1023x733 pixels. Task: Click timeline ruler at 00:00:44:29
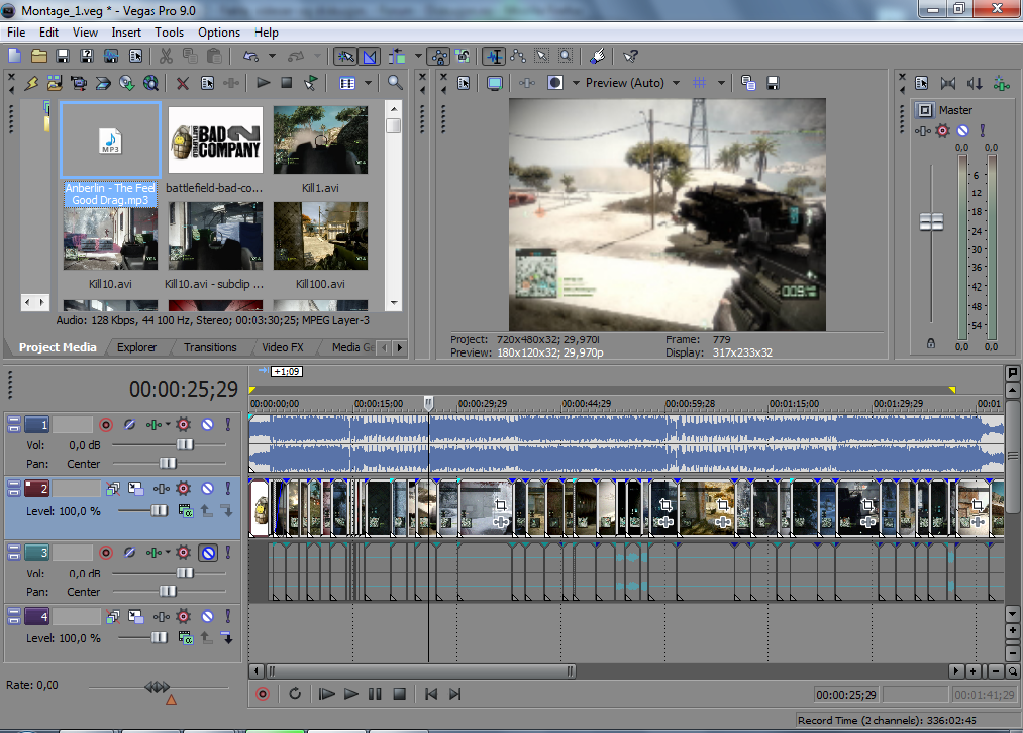pos(587,404)
